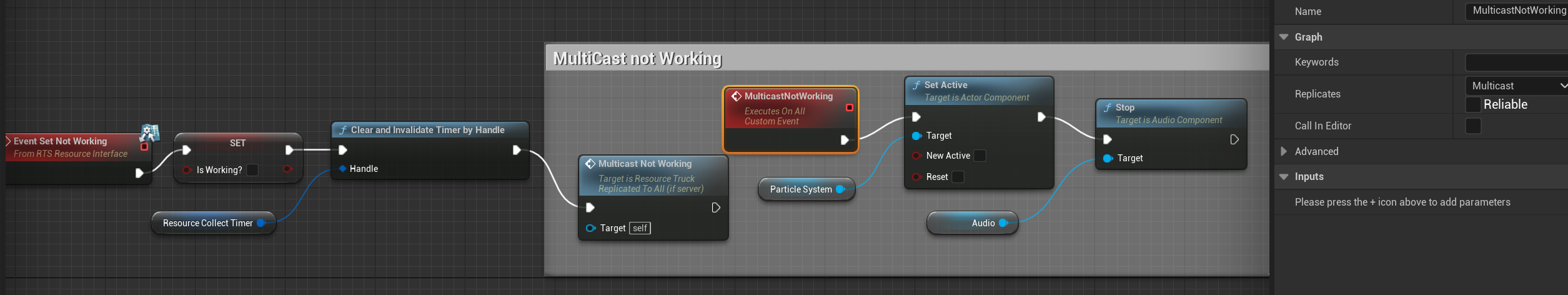
Task: Click the Audio output pin
Action: click(1004, 223)
